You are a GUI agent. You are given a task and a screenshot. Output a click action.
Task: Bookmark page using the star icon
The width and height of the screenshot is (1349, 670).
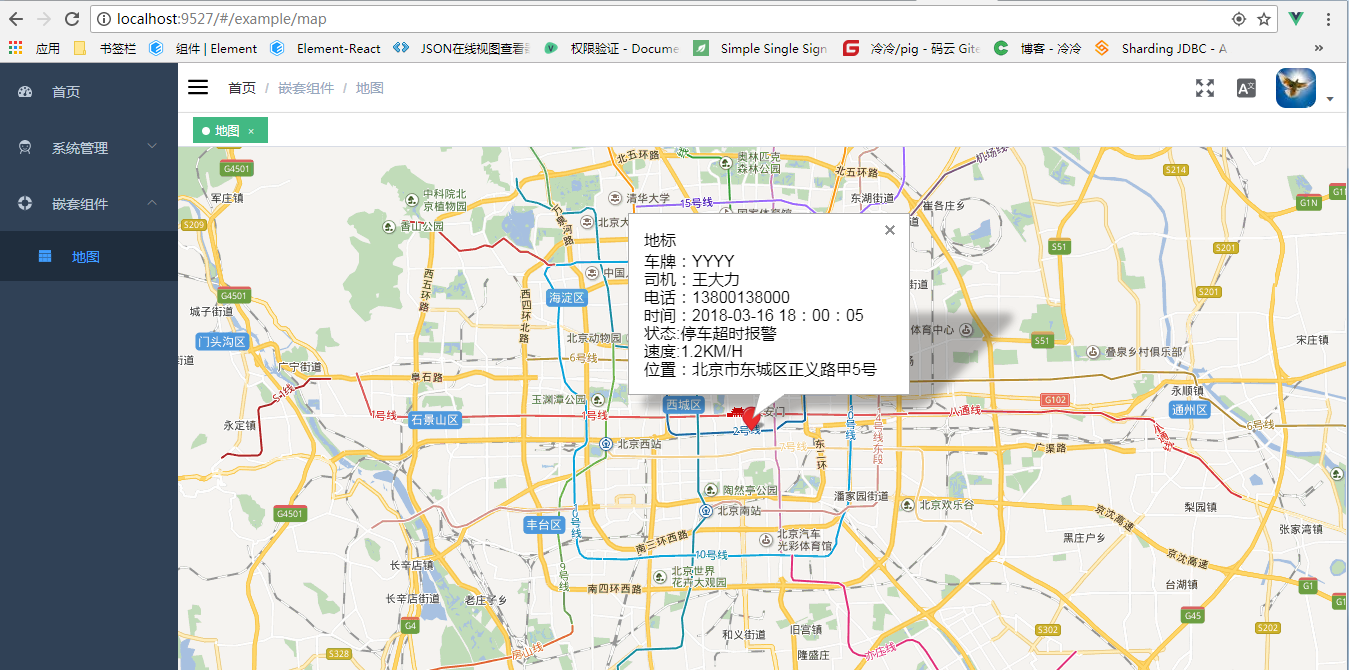coord(1263,19)
